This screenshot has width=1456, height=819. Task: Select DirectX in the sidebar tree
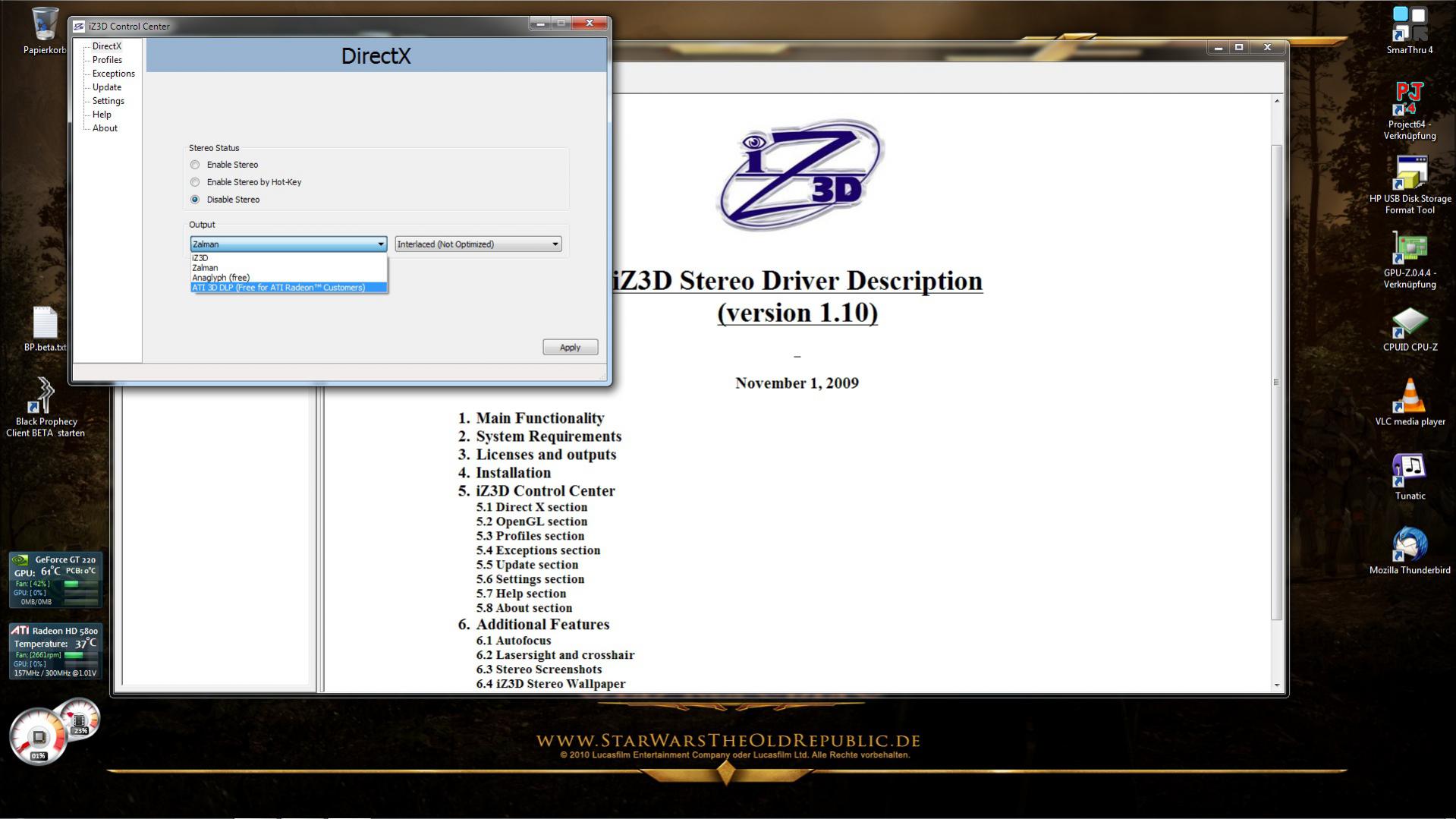pyautogui.click(x=107, y=46)
